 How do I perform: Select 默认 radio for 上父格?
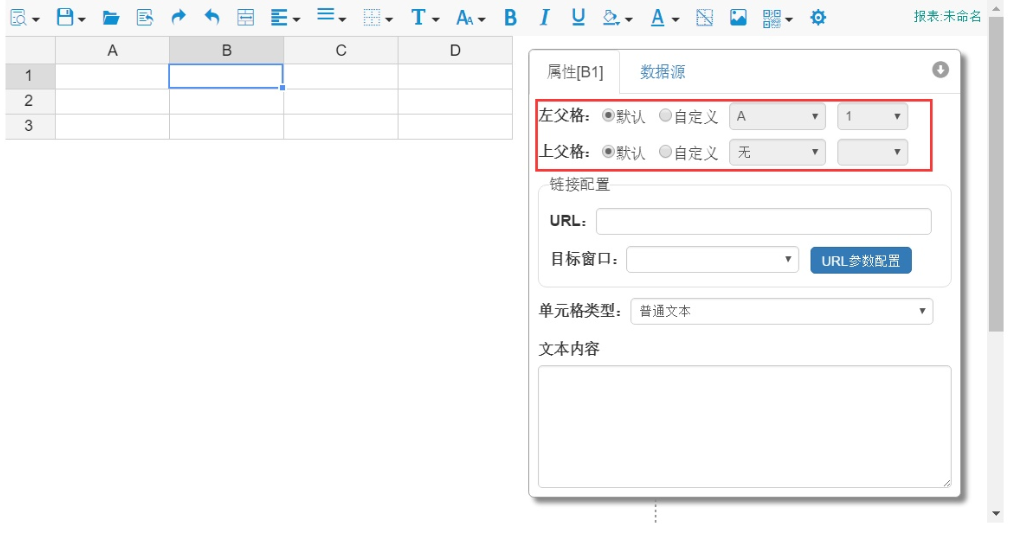(608, 152)
